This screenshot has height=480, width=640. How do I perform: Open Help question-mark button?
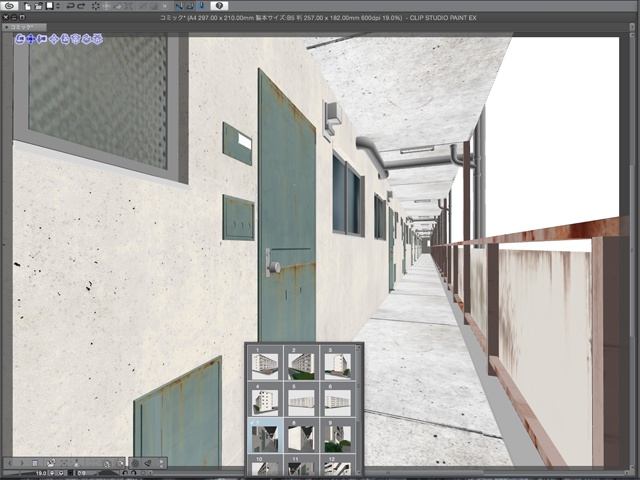[220, 6]
